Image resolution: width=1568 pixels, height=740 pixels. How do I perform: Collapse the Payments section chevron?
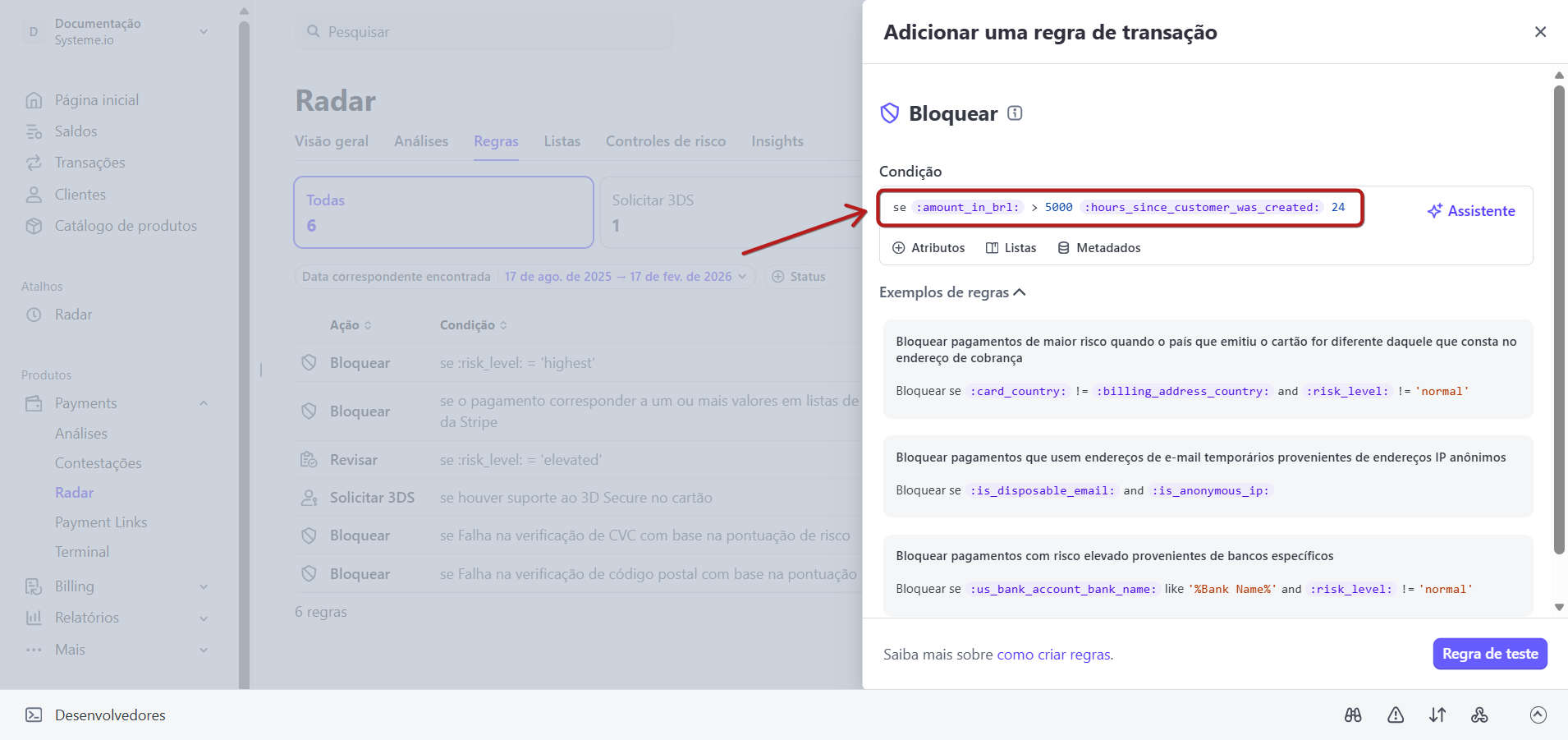[204, 403]
